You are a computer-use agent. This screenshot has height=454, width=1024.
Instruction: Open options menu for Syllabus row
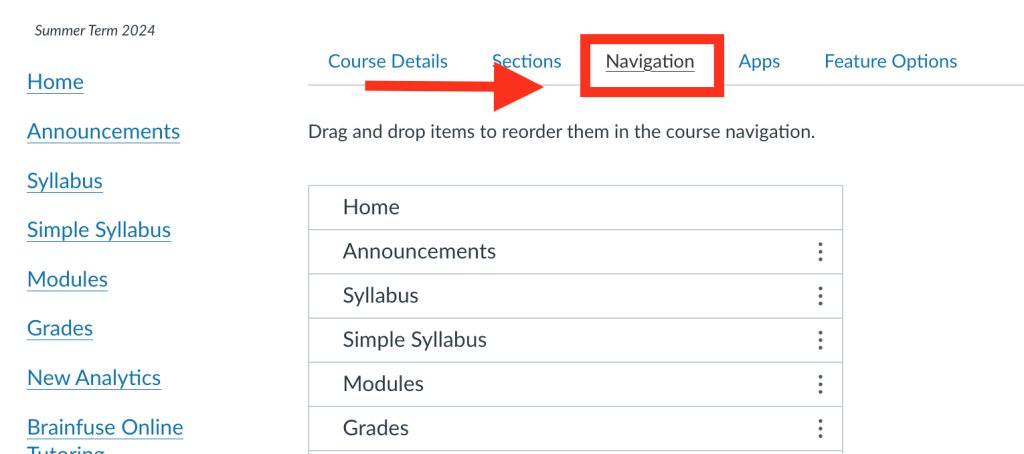pyautogui.click(x=820, y=296)
